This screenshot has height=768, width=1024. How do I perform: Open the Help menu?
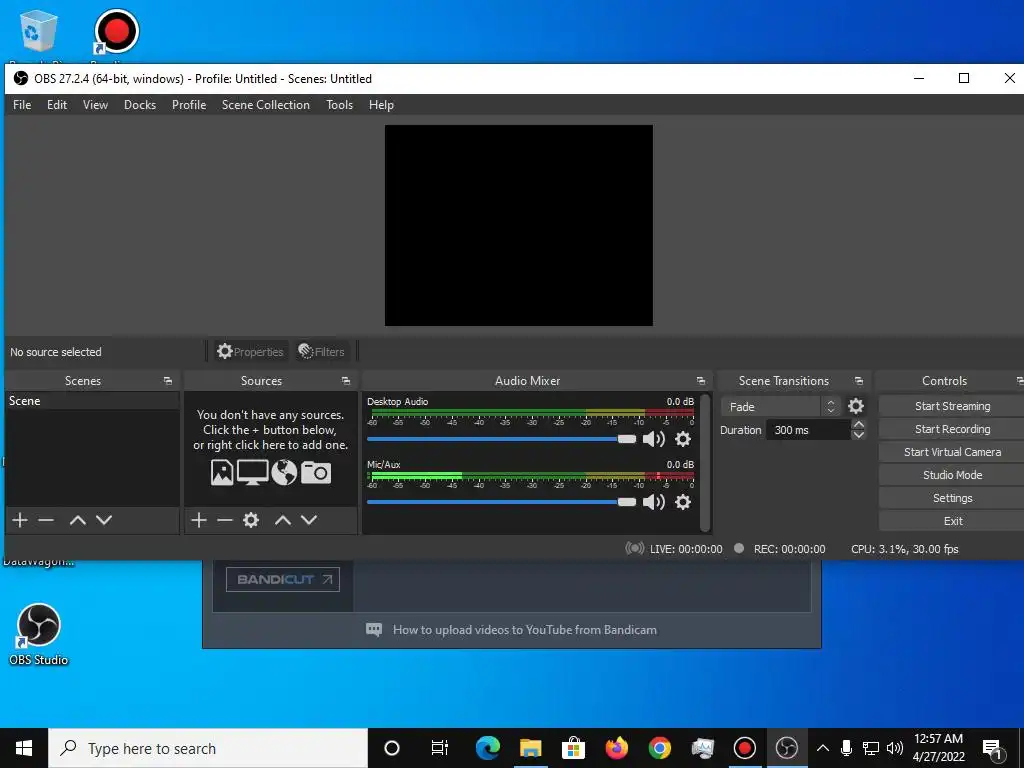click(x=381, y=104)
